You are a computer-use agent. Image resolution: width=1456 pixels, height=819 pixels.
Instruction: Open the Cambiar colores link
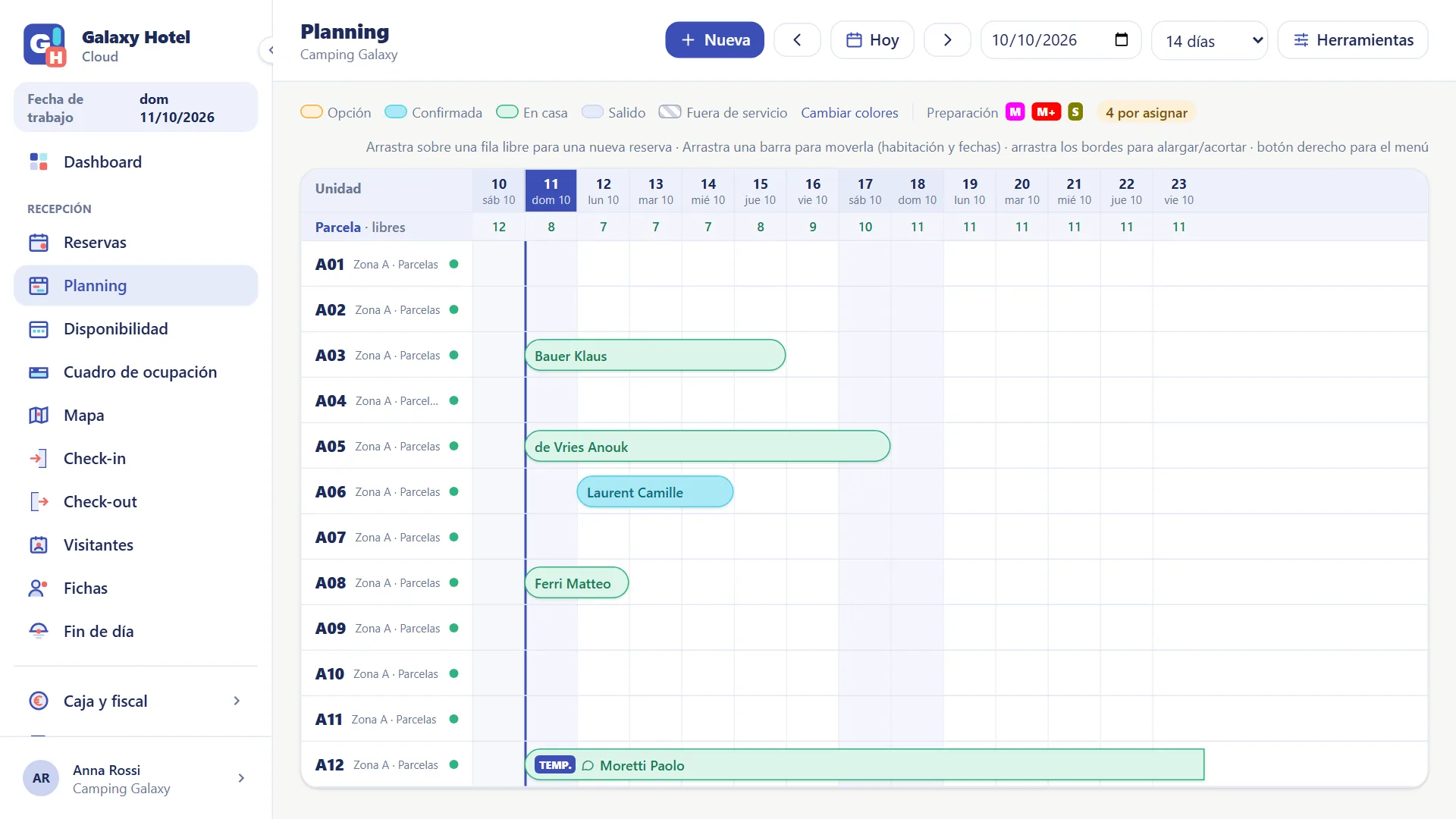(849, 112)
